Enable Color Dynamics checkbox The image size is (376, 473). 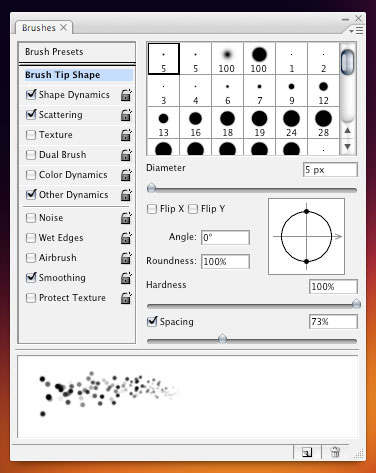click(x=31, y=175)
